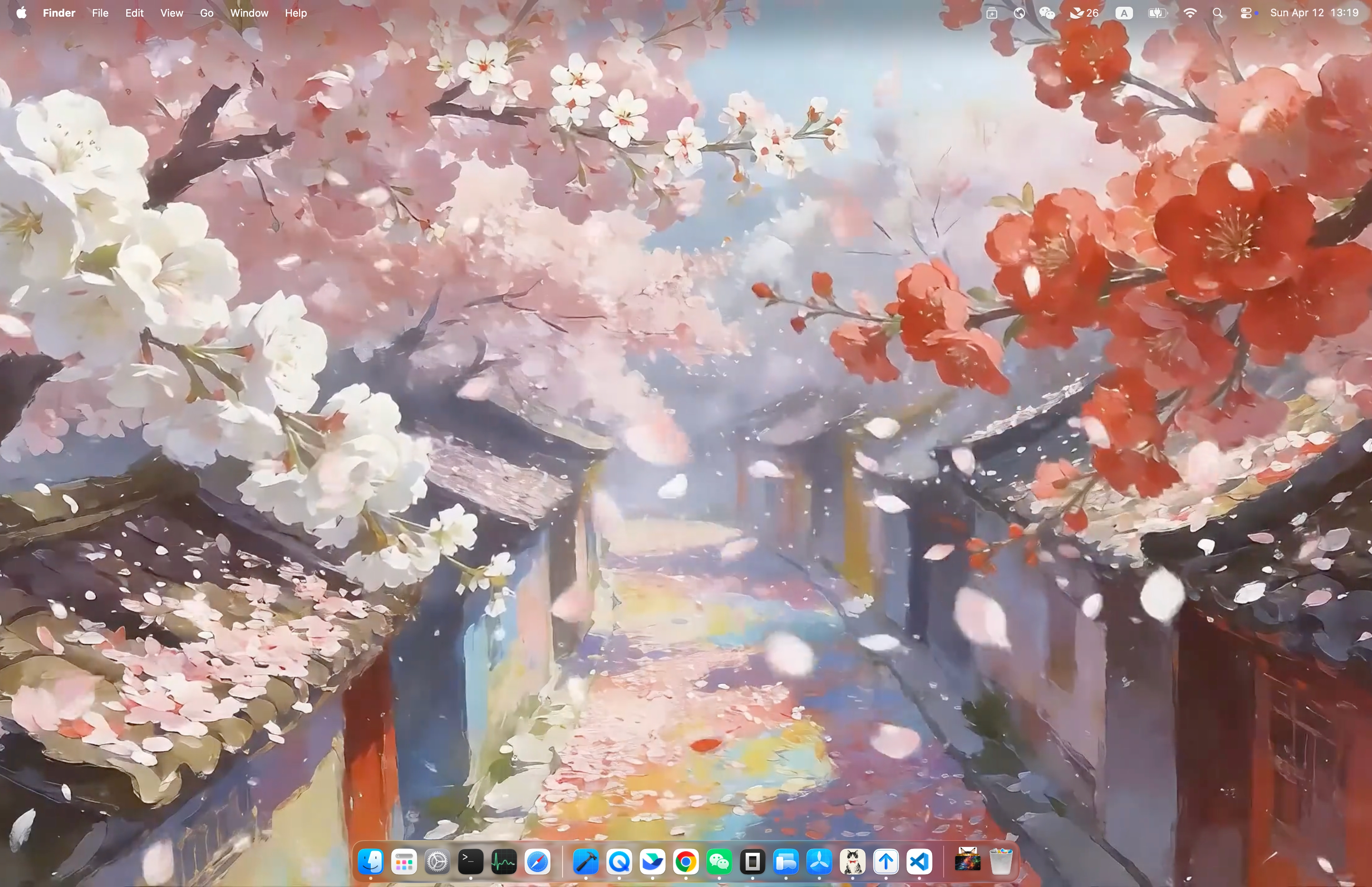1372x887 pixels.
Task: Launch Terminal from the Dock
Action: 470,862
